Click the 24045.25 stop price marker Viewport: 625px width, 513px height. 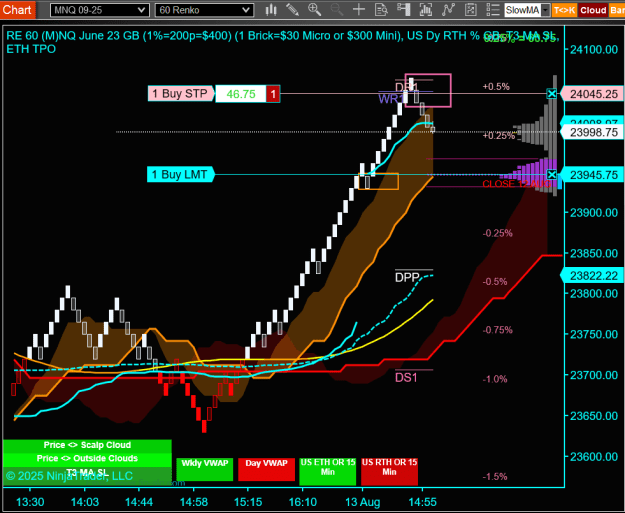tap(592, 94)
